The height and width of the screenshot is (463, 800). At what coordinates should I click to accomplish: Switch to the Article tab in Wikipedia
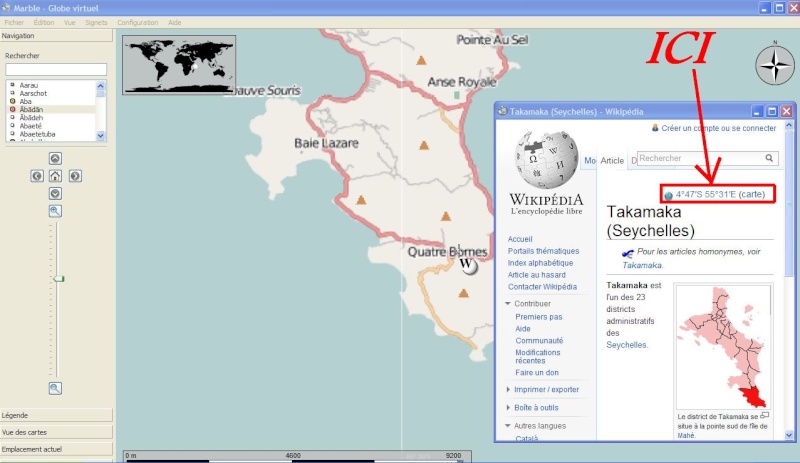612,160
